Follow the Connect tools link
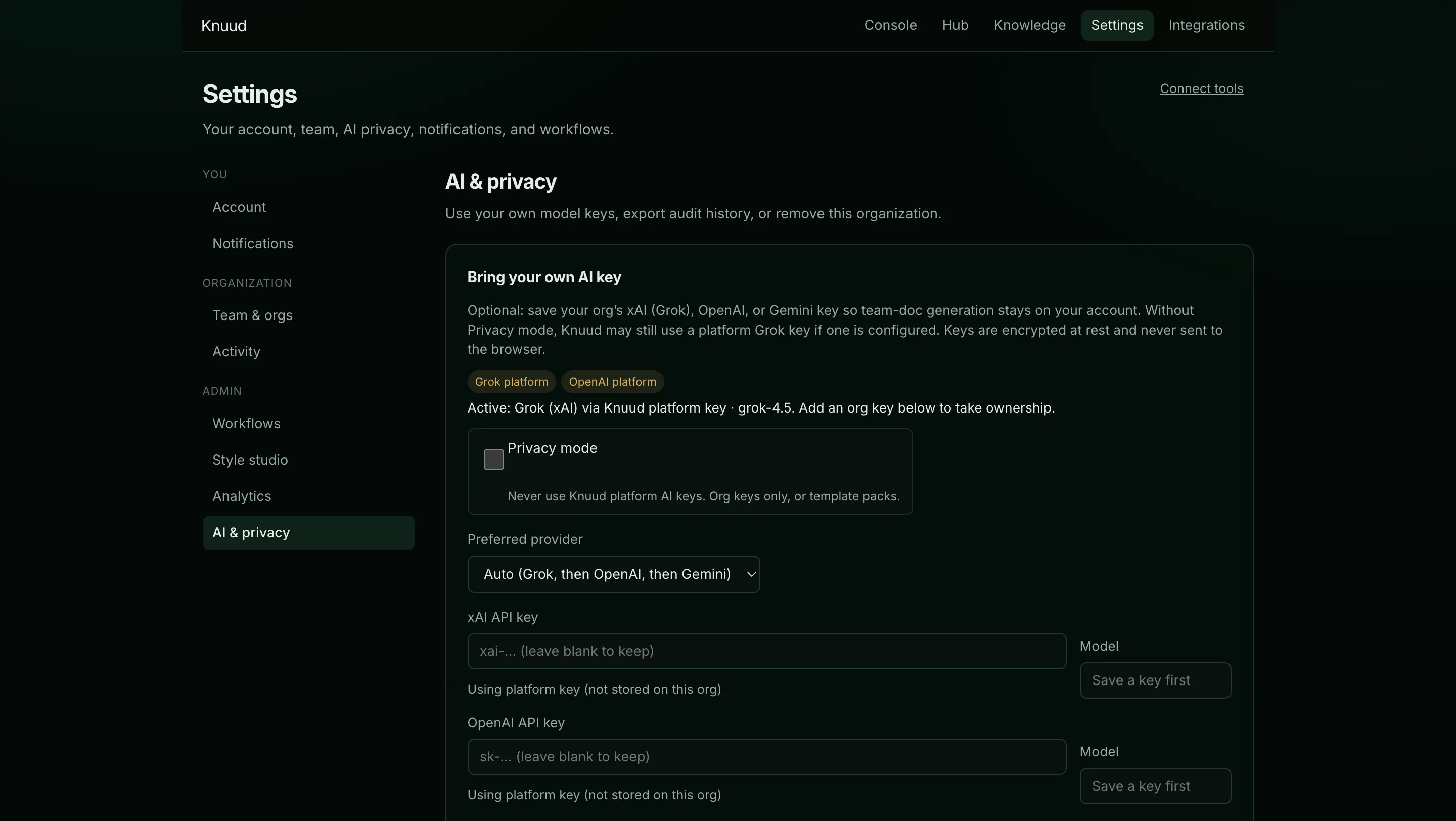This screenshot has height=821, width=1456. [1201, 88]
